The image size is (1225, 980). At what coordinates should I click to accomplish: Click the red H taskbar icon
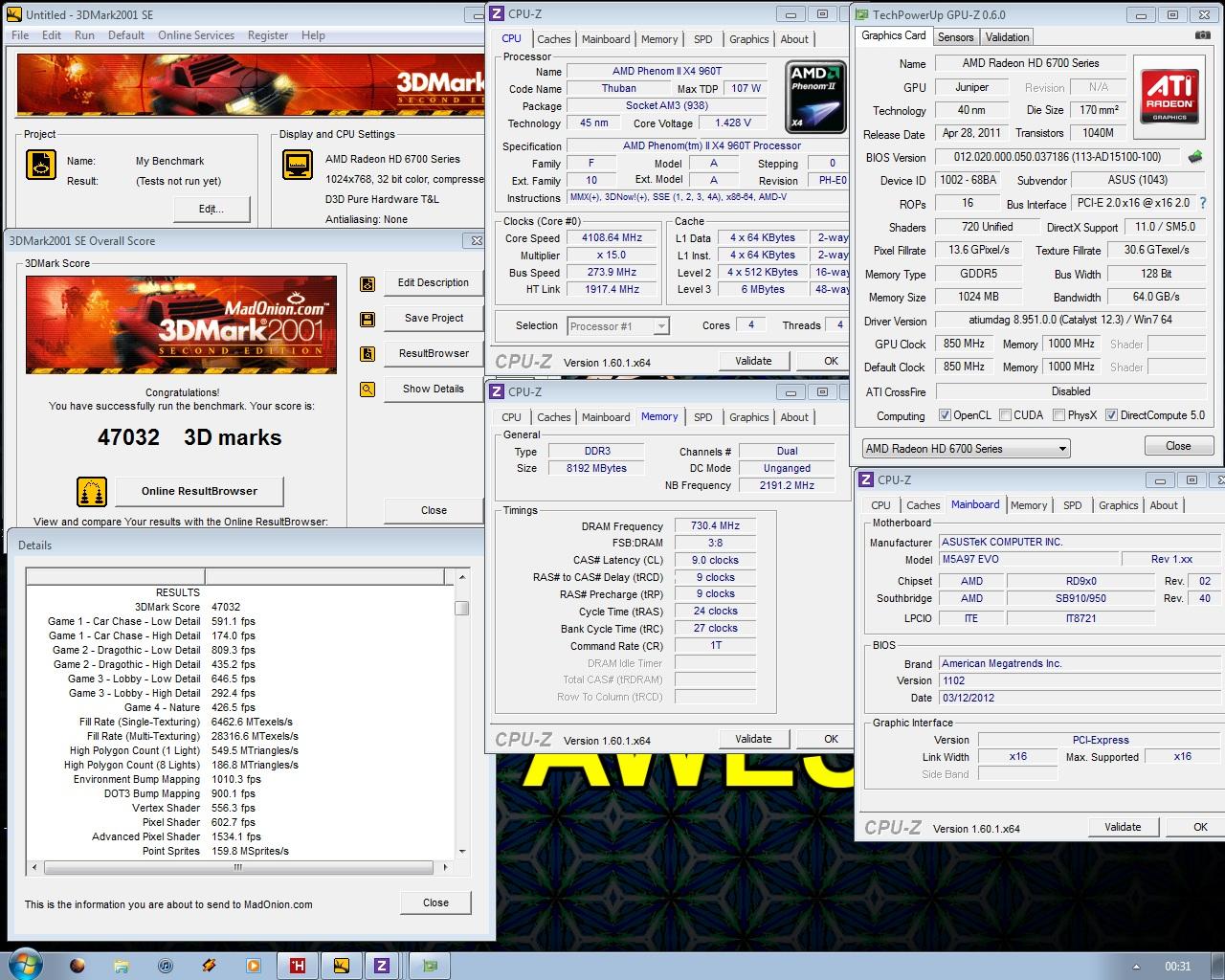(298, 965)
